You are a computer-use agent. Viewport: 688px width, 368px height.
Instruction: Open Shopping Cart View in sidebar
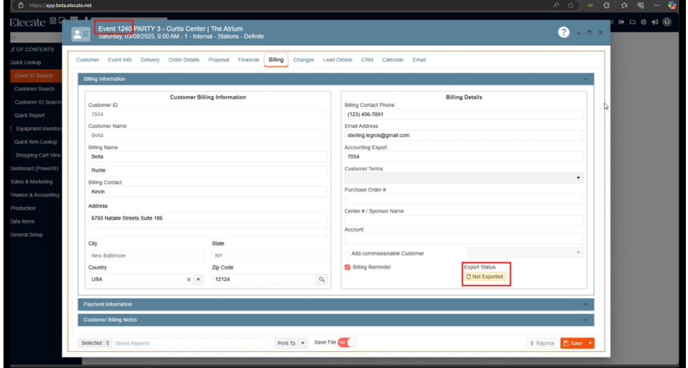tap(38, 155)
